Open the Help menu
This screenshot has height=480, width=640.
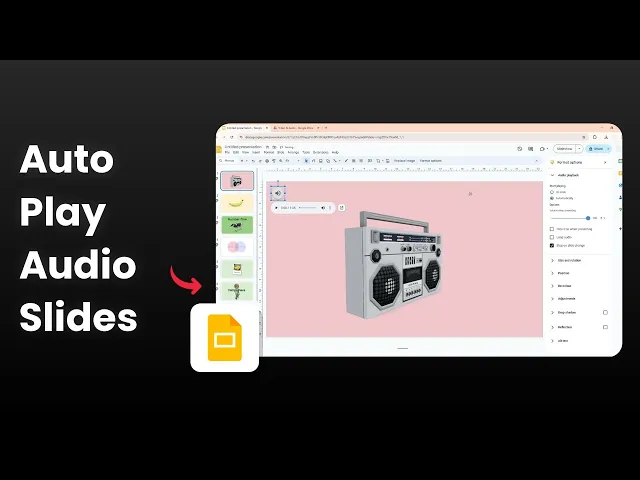coord(335,152)
